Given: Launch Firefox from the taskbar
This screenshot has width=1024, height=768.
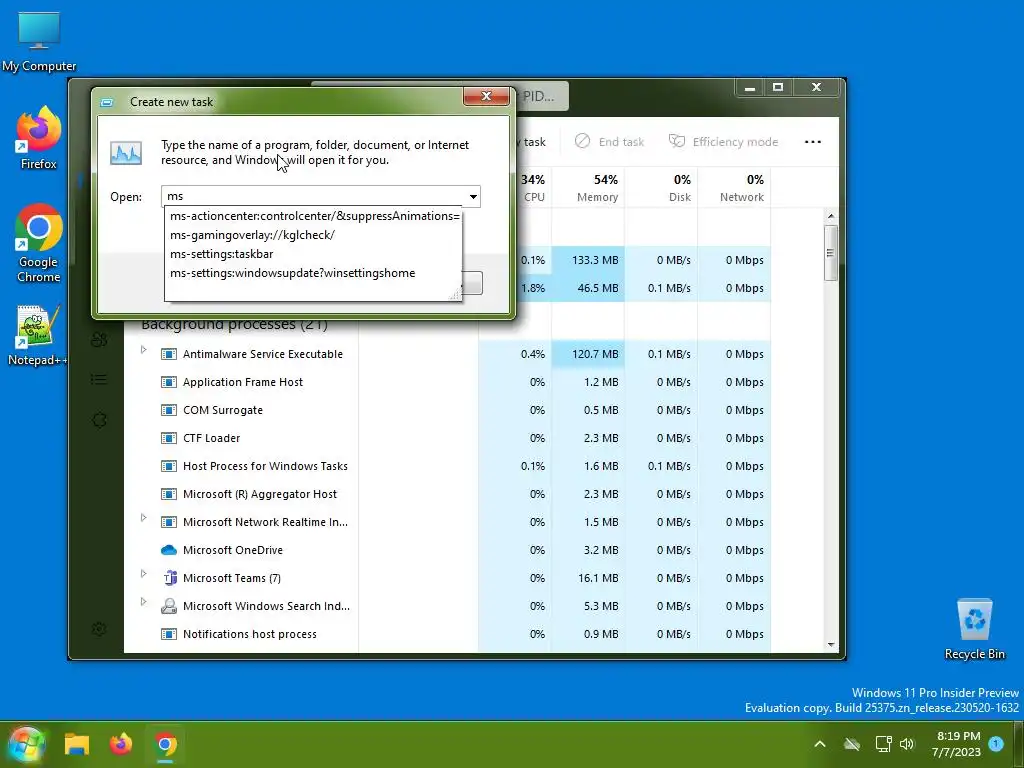Looking at the screenshot, I should [121, 744].
